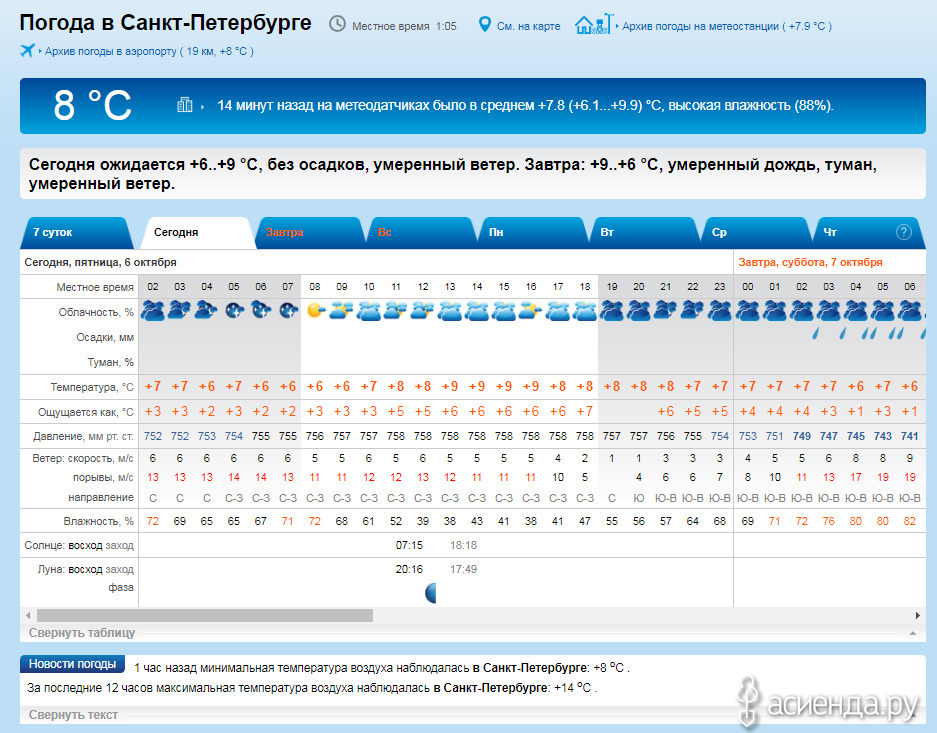Image resolution: width=937 pixels, height=733 pixels.
Task: Click the cloud icon at hour 18
Action: (585, 311)
